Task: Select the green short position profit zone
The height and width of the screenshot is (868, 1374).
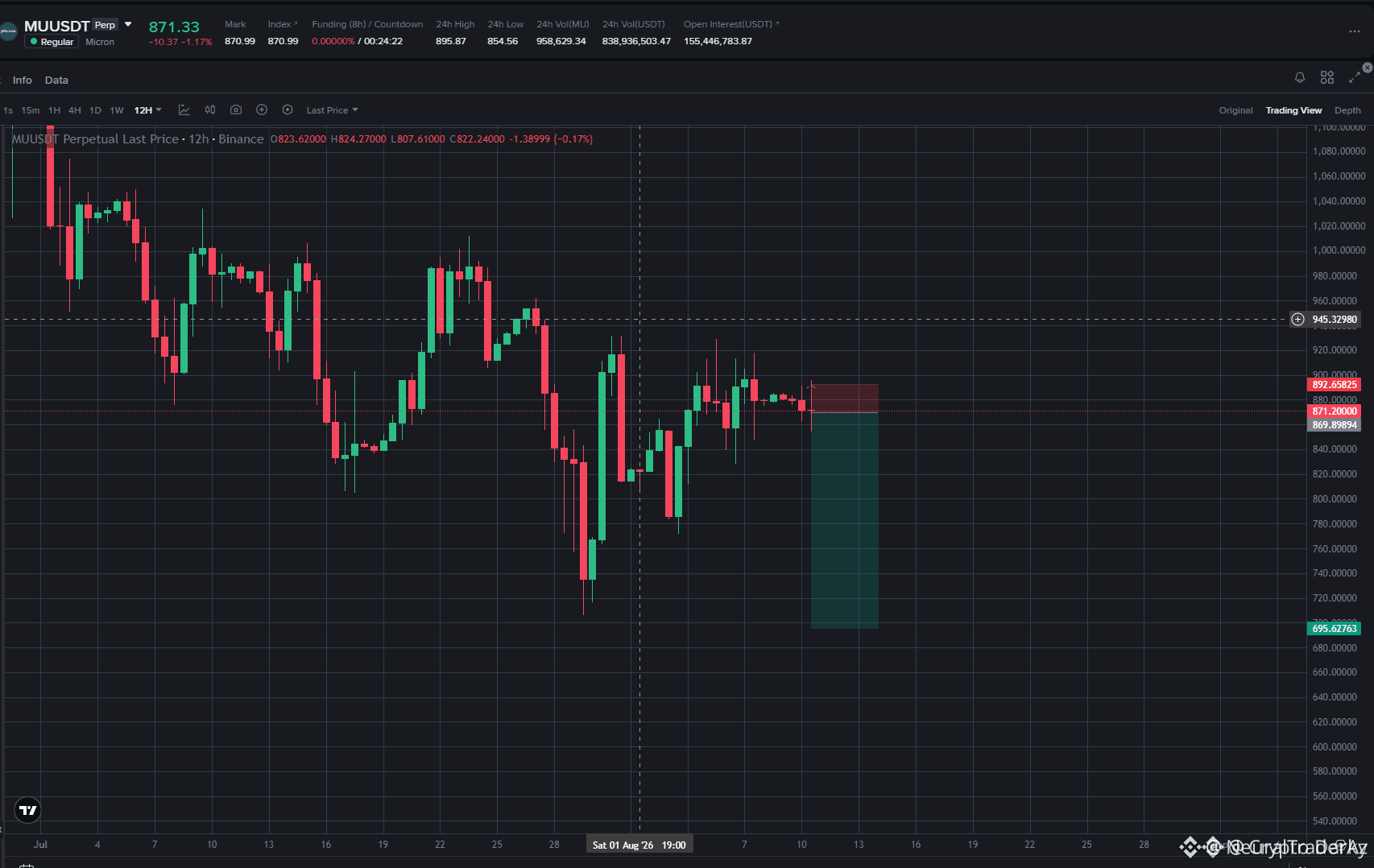Action: click(x=844, y=520)
